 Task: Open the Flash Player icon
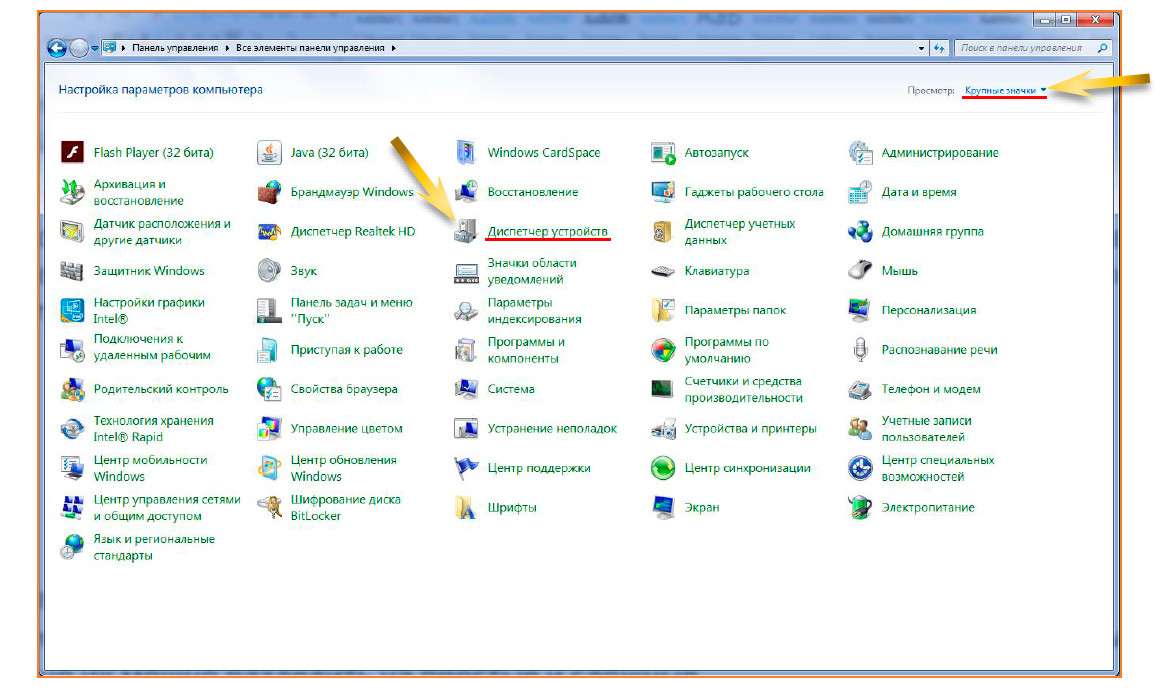[x=72, y=153]
